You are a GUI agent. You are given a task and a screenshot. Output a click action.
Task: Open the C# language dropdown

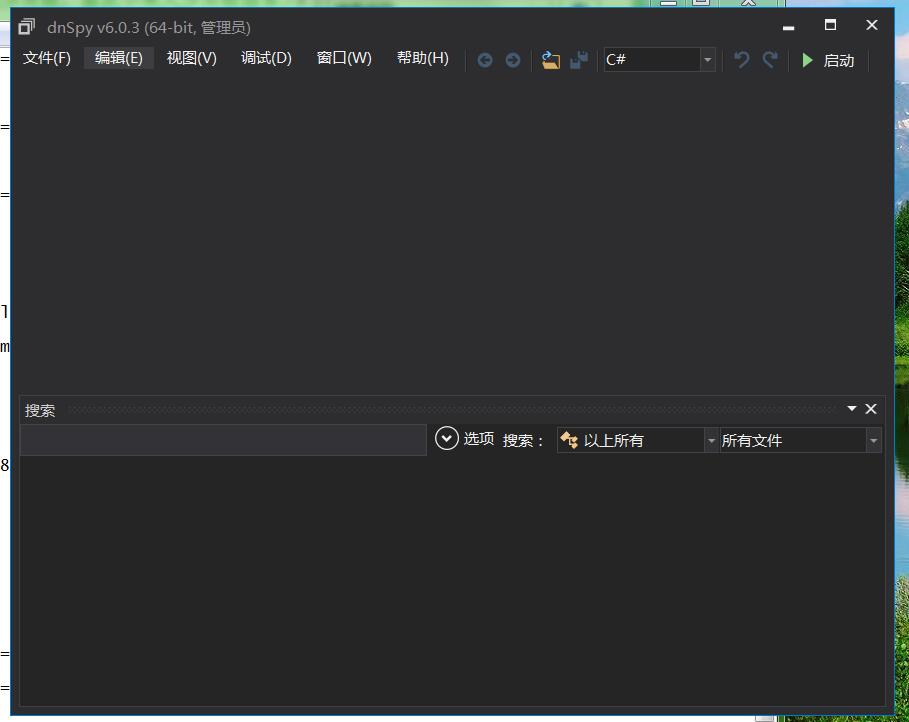coord(708,60)
